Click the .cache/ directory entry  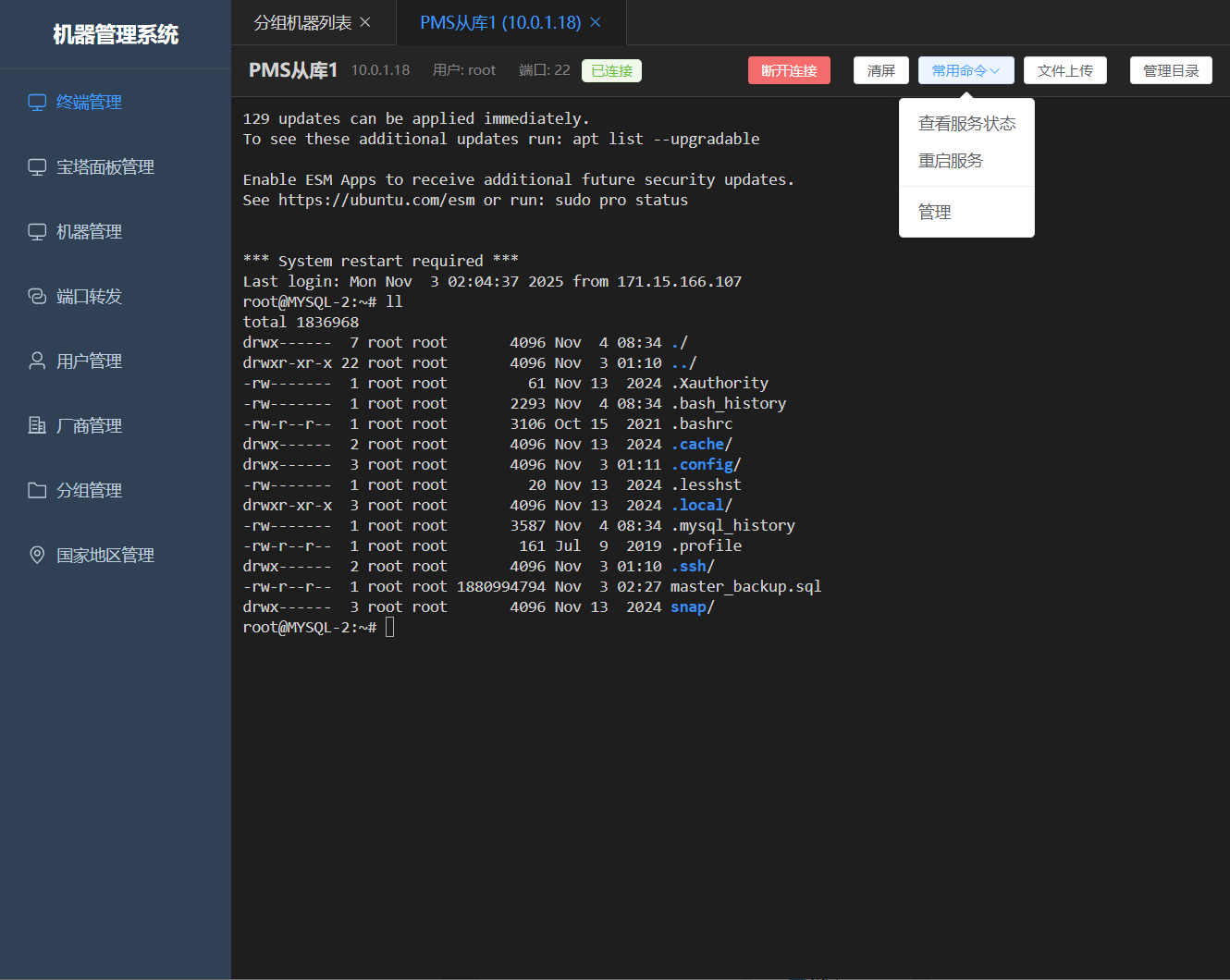coord(701,445)
